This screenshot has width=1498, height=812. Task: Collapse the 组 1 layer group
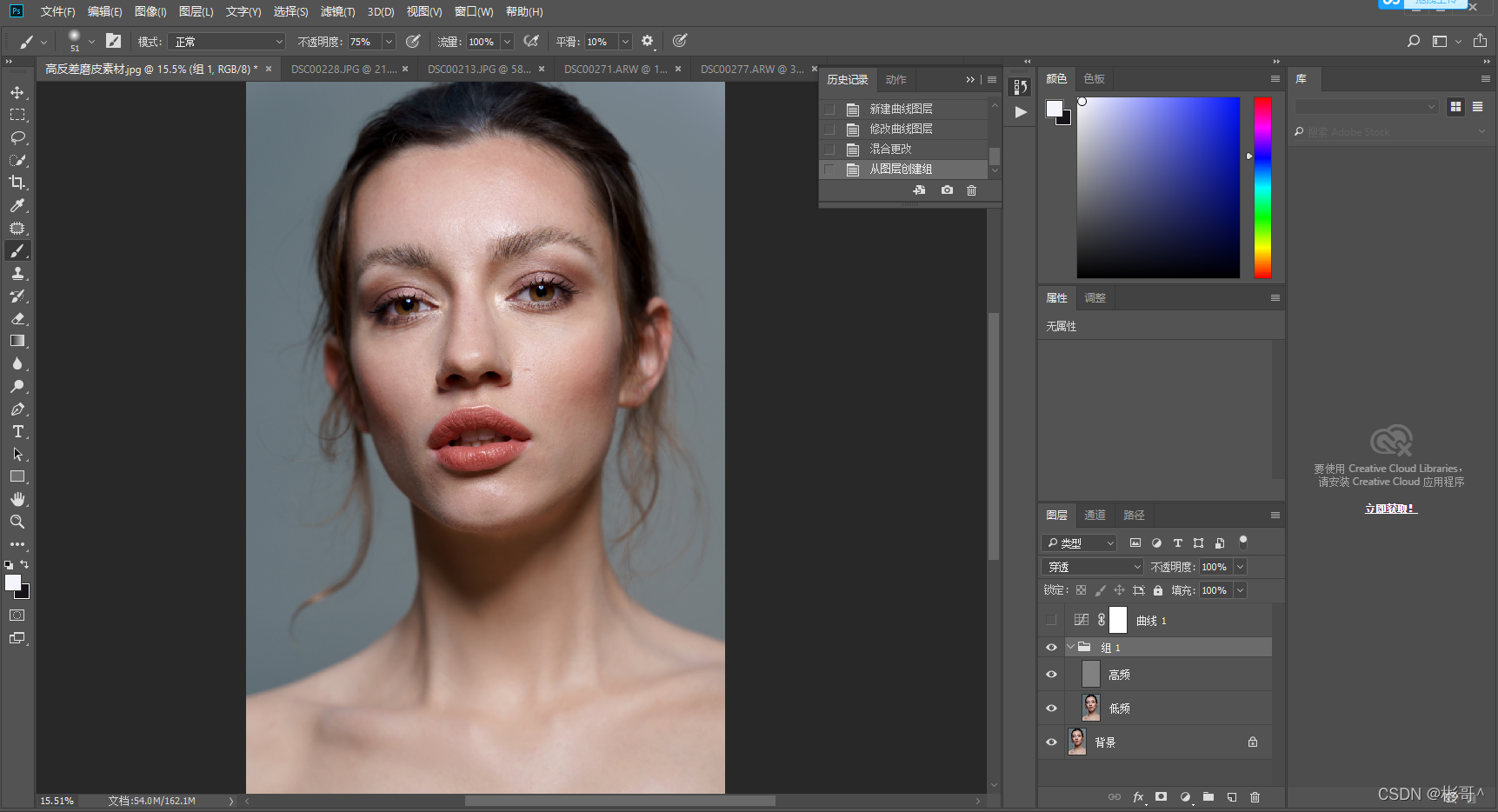pyautogui.click(x=1071, y=647)
